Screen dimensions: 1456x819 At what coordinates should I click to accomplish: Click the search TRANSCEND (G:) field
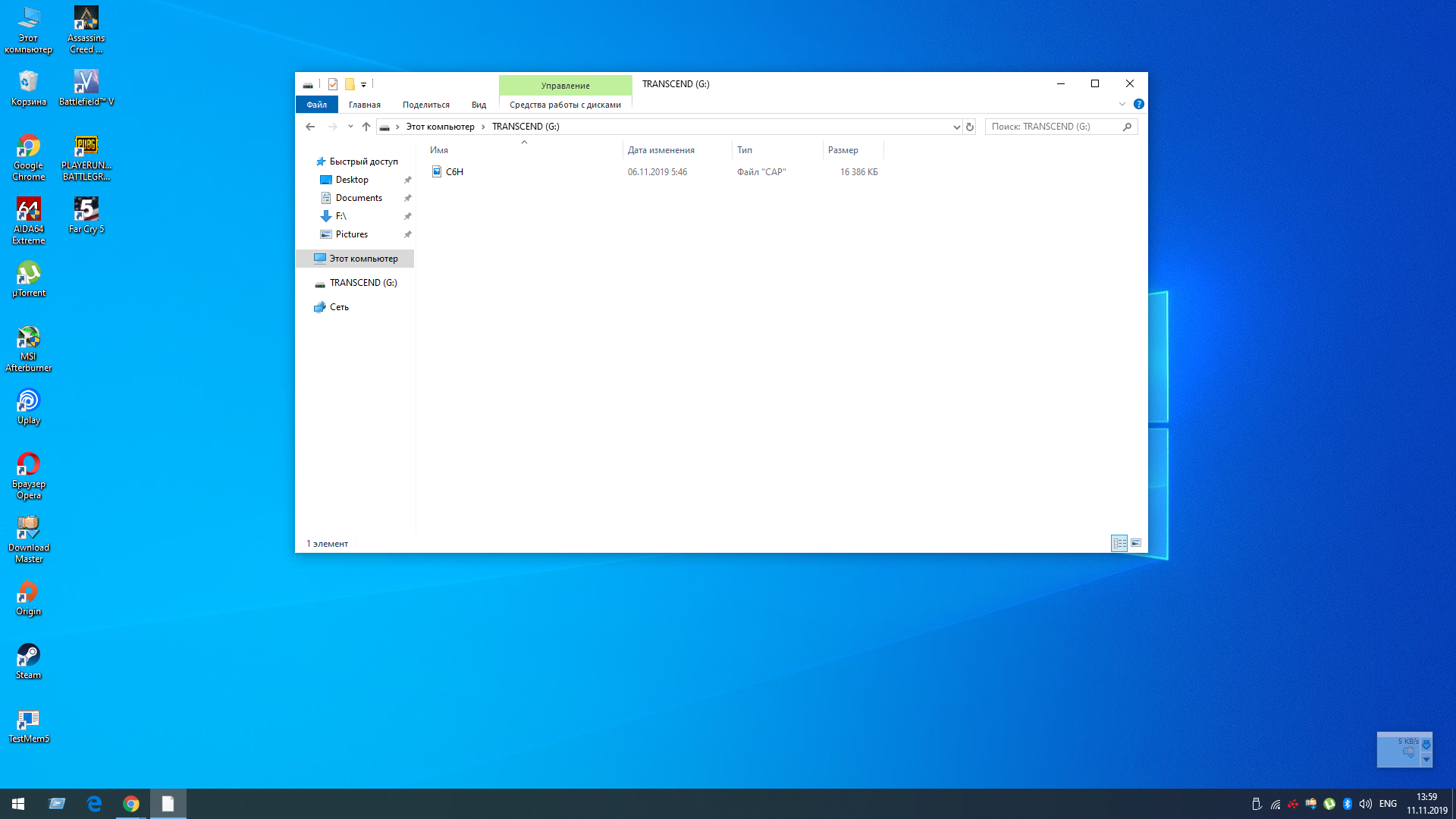1054,127
